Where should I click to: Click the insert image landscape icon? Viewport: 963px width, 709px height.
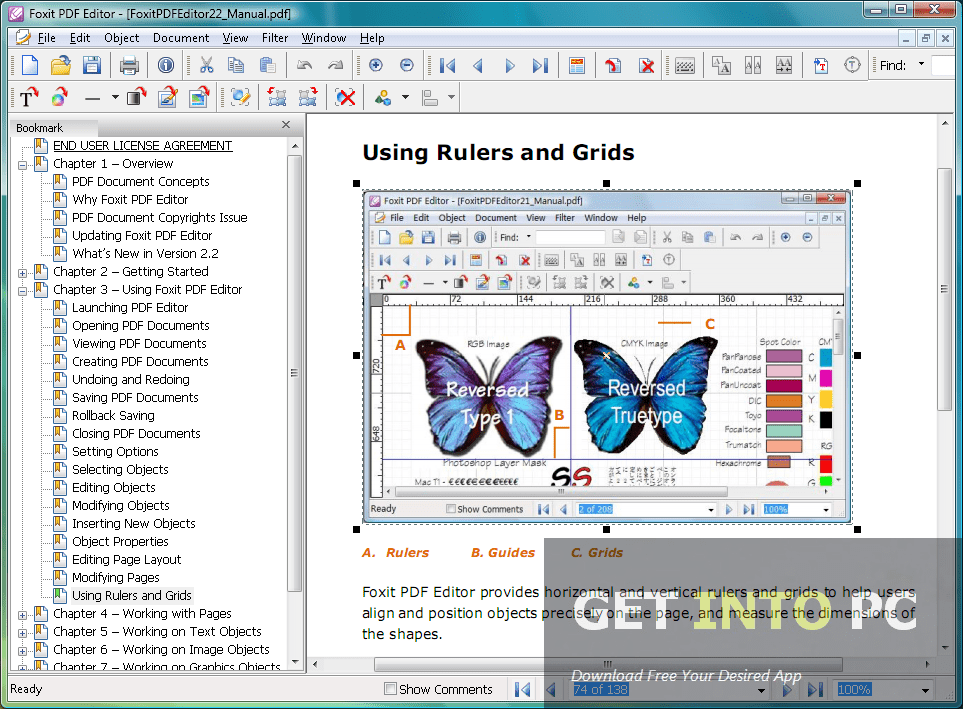click(198, 97)
